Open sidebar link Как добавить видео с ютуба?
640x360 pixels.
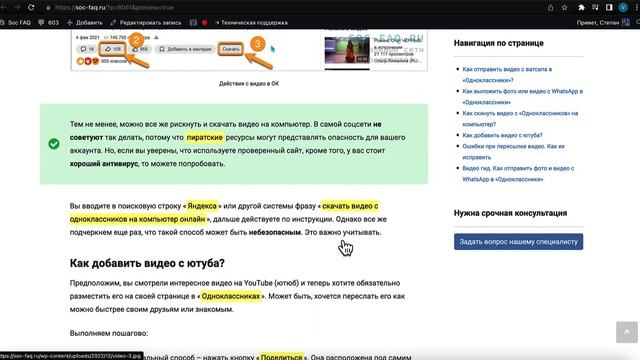pos(502,135)
